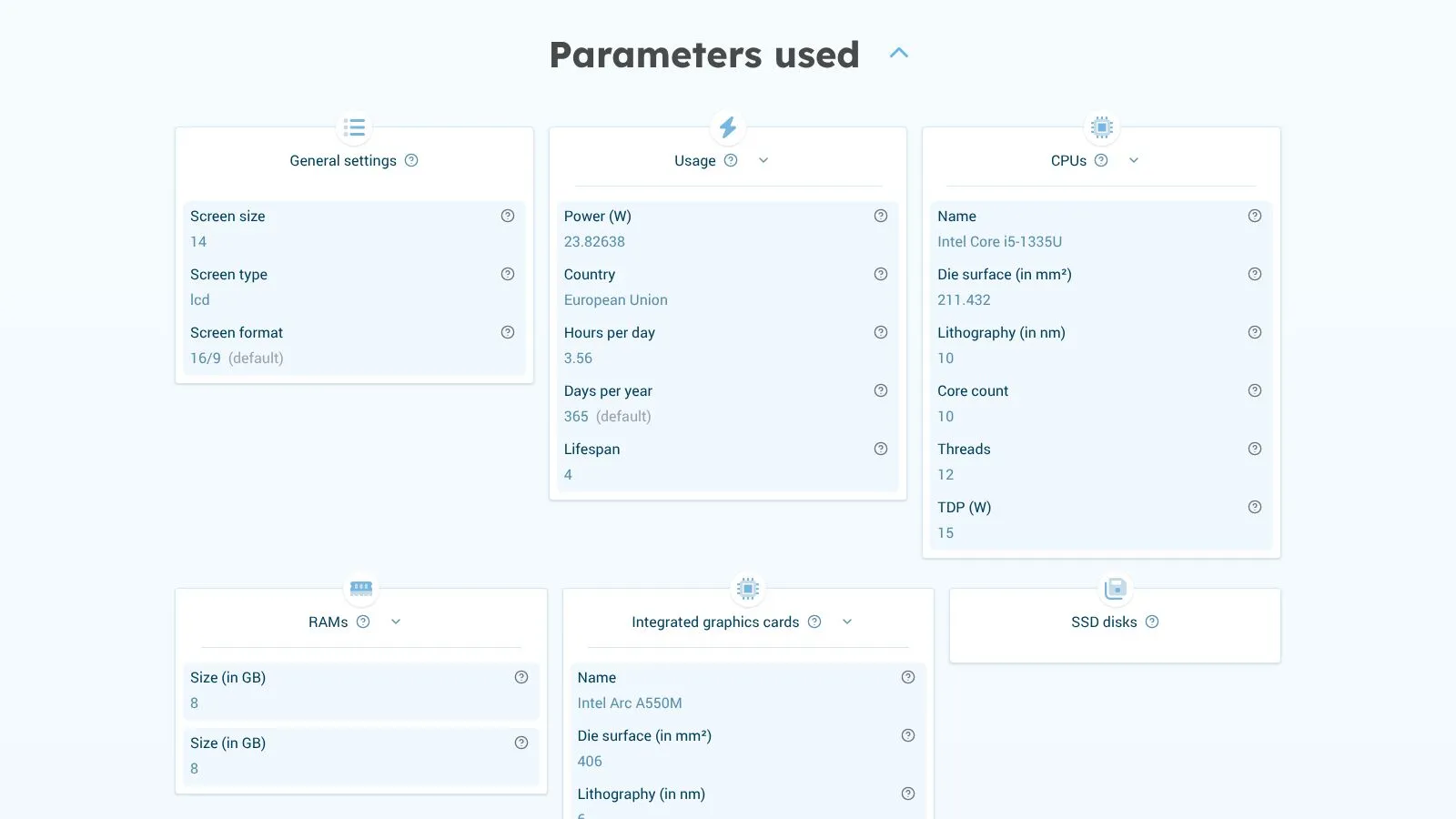Show help for first RAM size

[x=521, y=677]
